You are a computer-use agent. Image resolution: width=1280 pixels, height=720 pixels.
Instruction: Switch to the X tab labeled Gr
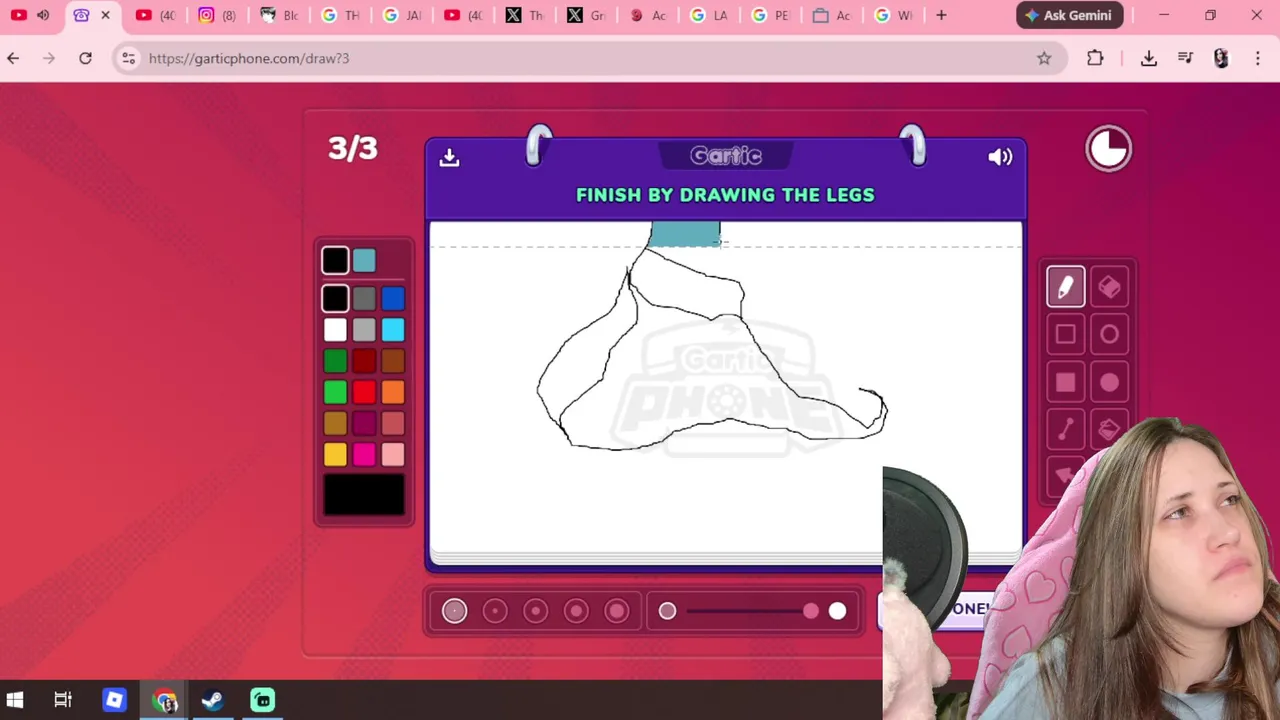[587, 15]
